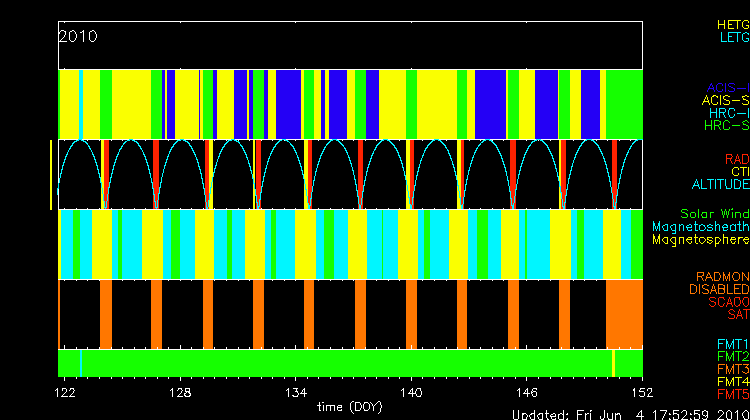Click the ALTITUDE legend label
The image size is (750, 420).
click(x=720, y=185)
